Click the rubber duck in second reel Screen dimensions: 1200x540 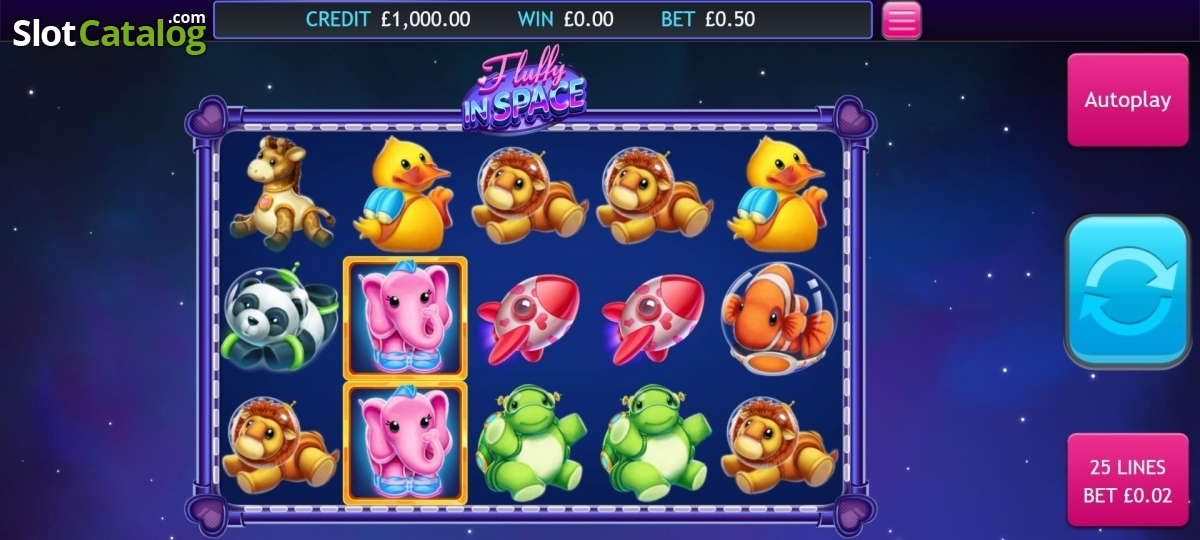point(403,192)
